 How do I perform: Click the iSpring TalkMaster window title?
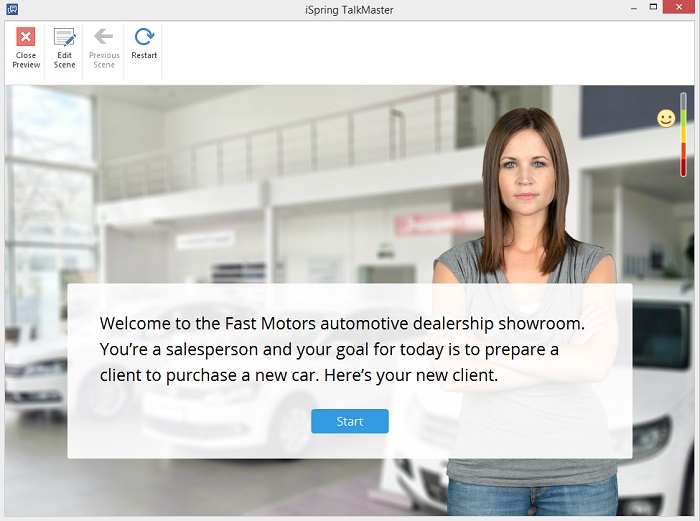click(349, 10)
